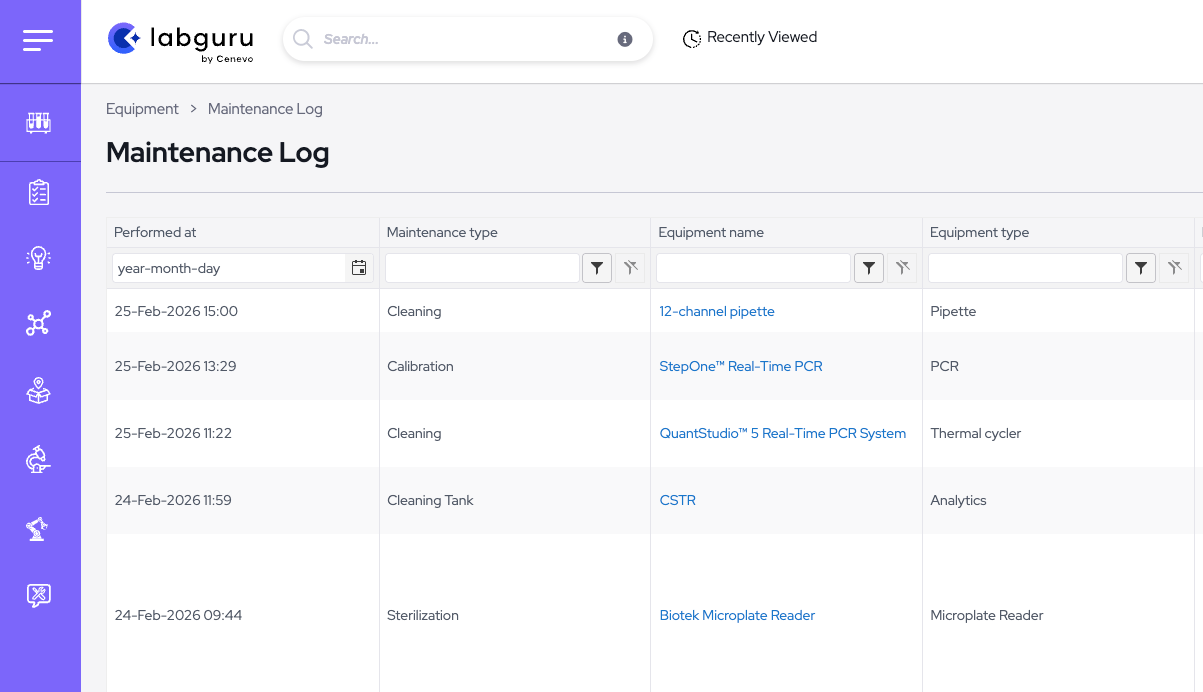Open the Maintenance type filter options
The width and height of the screenshot is (1203, 692).
[597, 268]
